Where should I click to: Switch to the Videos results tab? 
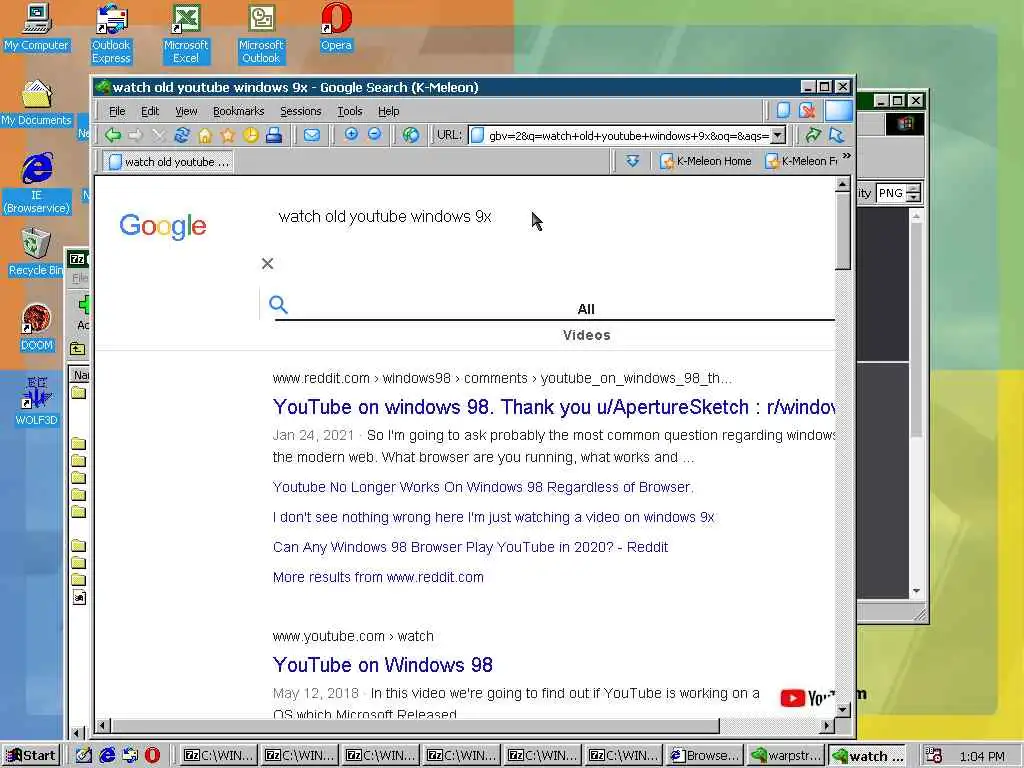point(586,335)
